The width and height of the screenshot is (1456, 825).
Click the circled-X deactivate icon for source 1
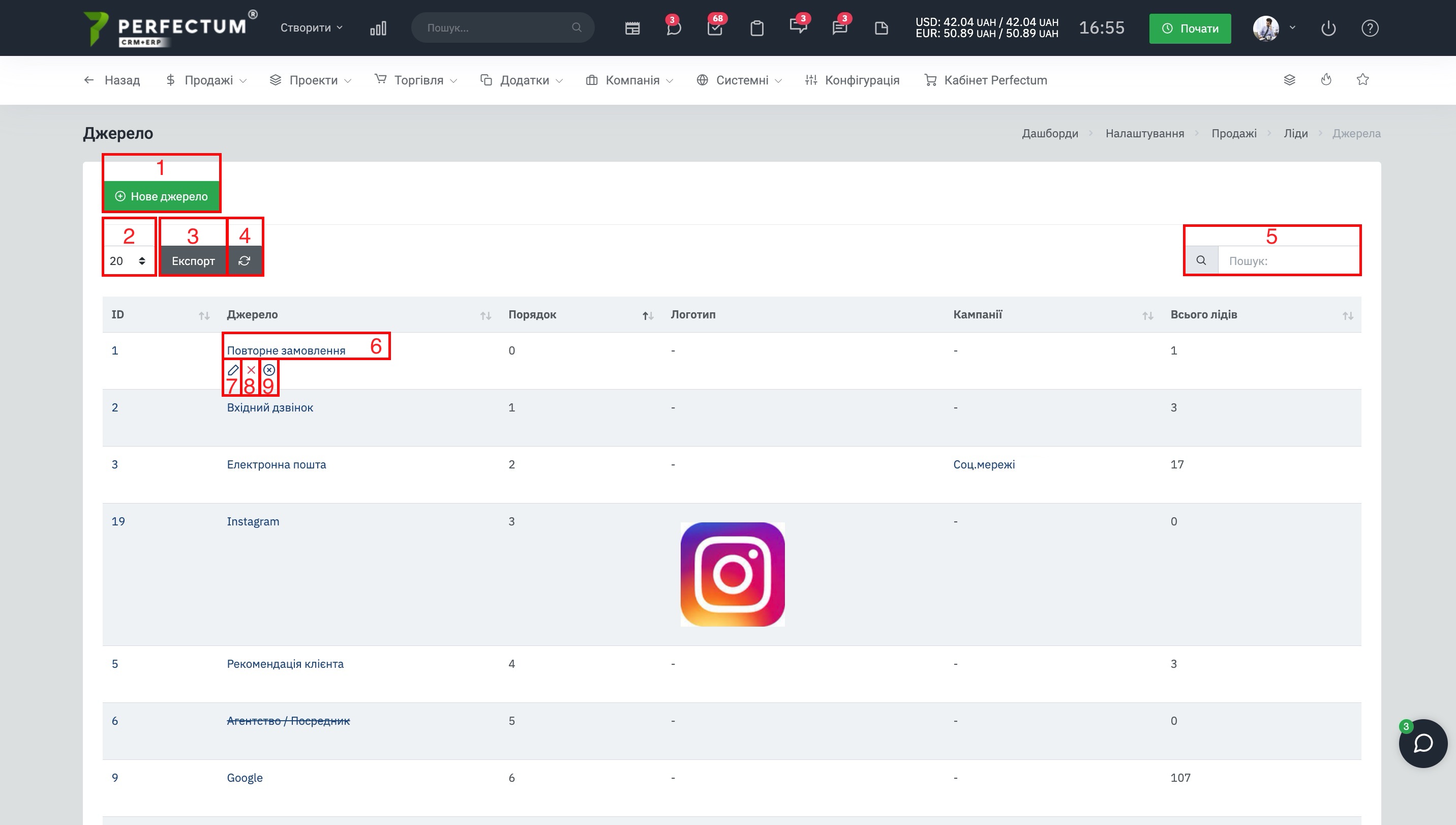[x=269, y=370]
